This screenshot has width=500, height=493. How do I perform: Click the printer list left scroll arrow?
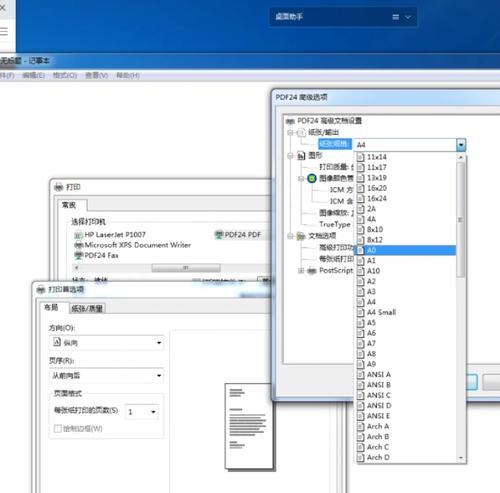[x=76, y=268]
